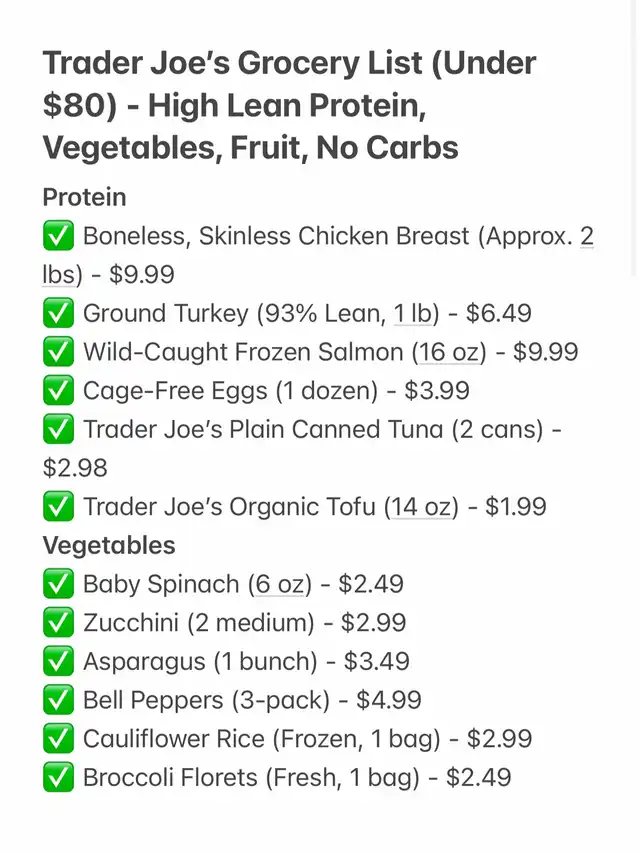Toggle the Boneless, Skinless Chicken Breast checkmark
The height and width of the screenshot is (853, 640).
(57, 237)
